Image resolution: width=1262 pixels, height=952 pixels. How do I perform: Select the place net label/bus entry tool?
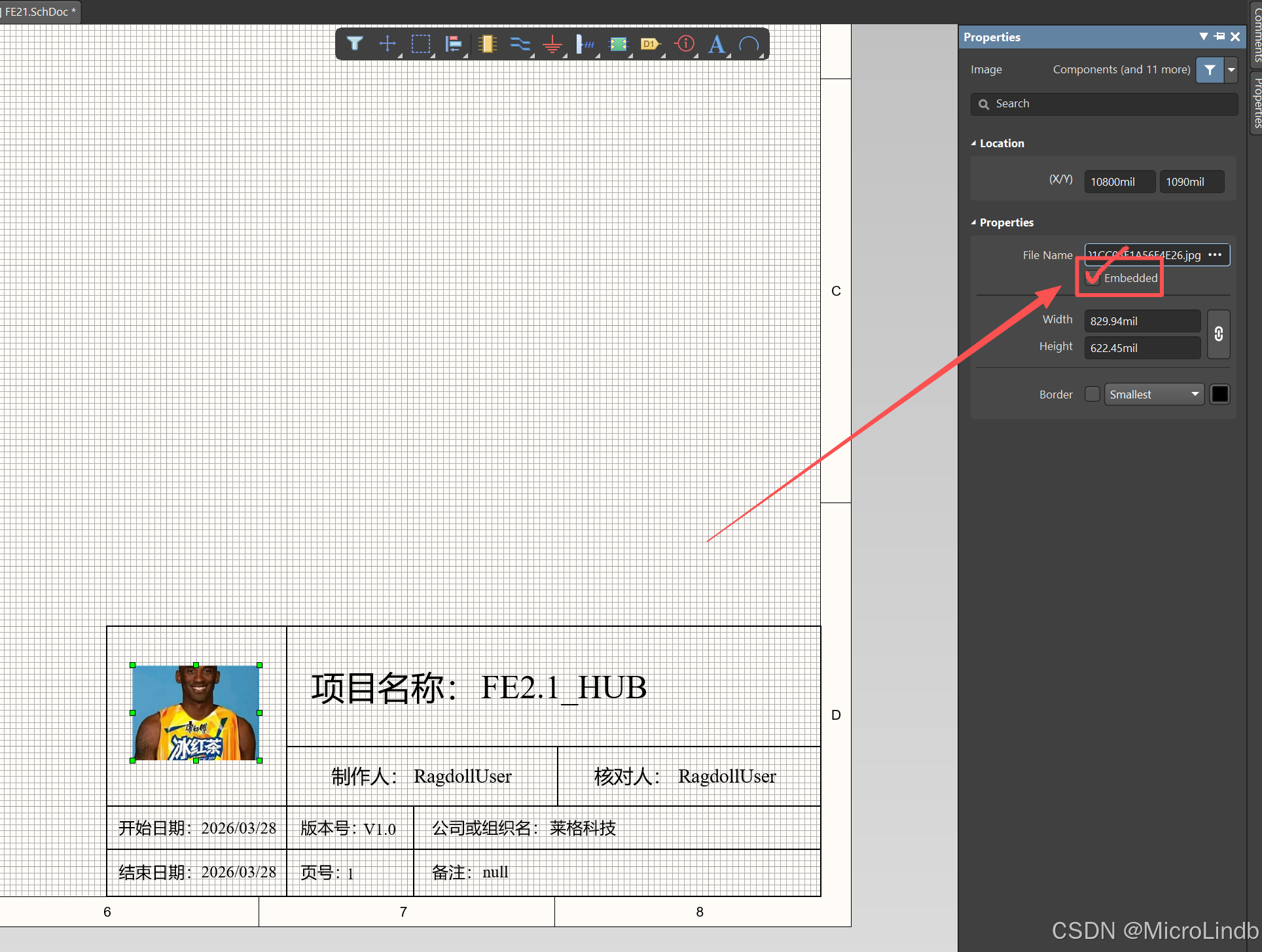click(x=585, y=44)
